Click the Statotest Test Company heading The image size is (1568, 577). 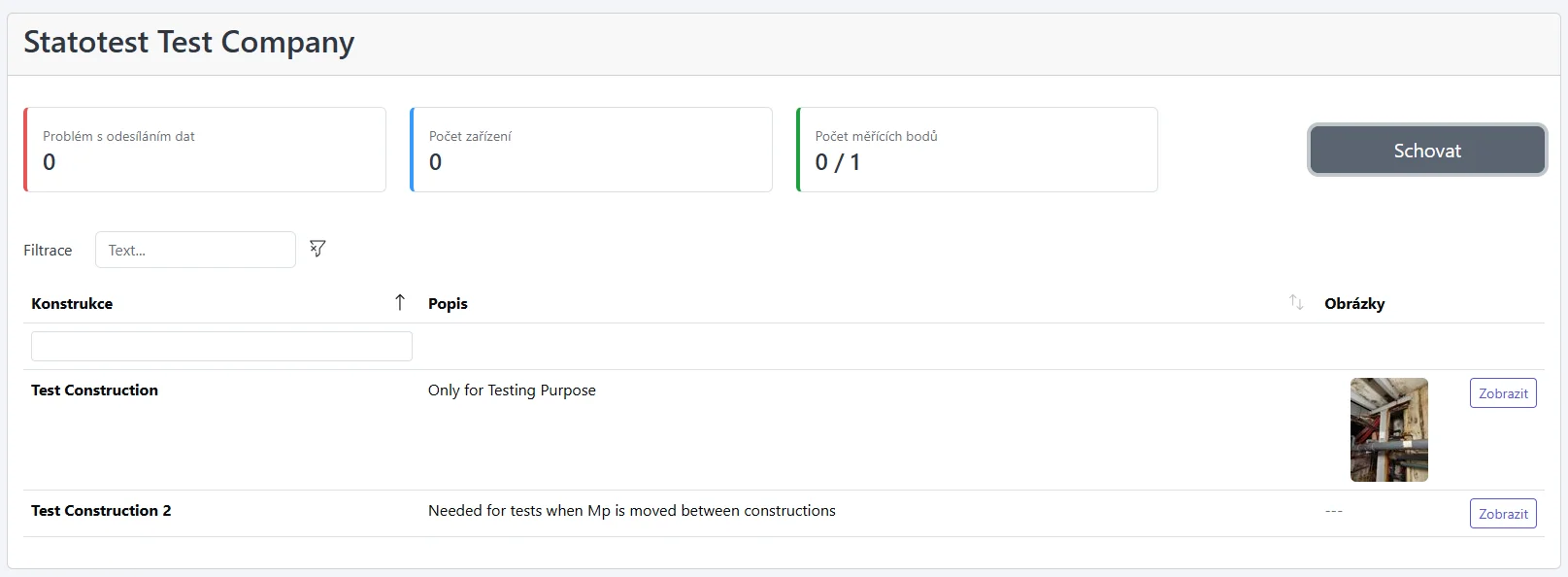pos(189,43)
